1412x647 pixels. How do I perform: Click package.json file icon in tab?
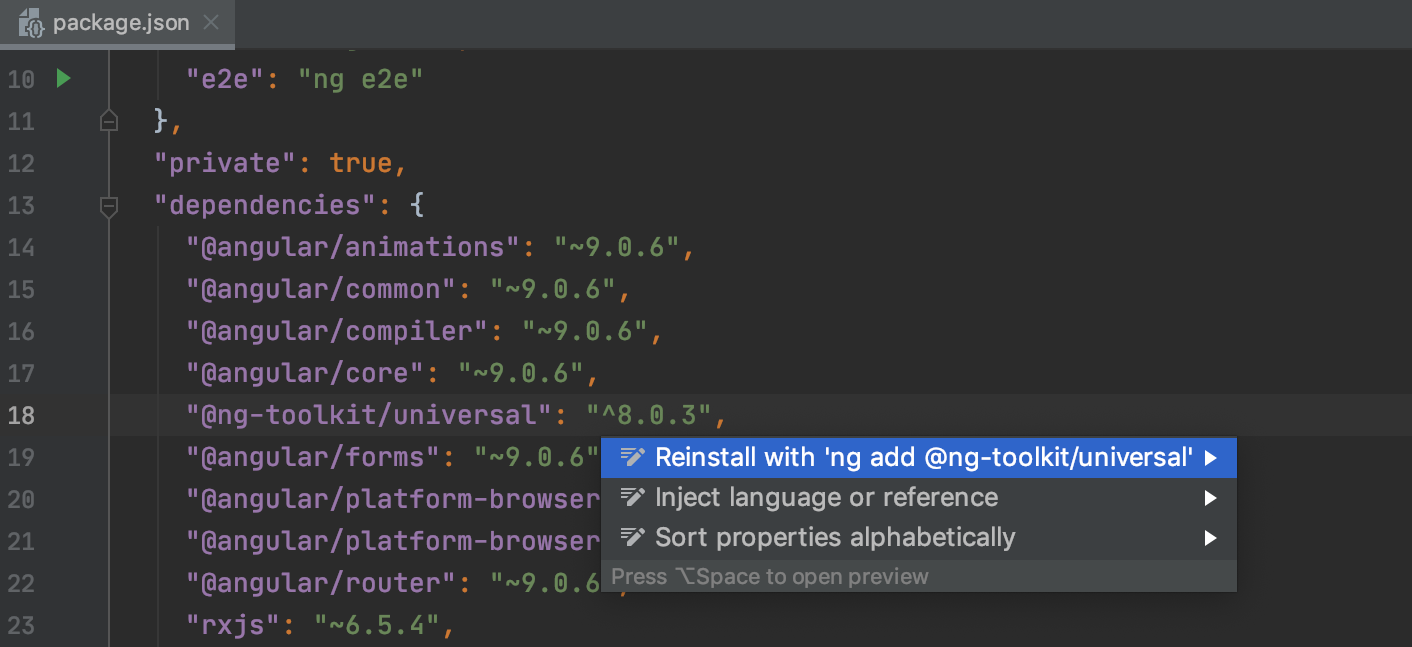pos(30,22)
